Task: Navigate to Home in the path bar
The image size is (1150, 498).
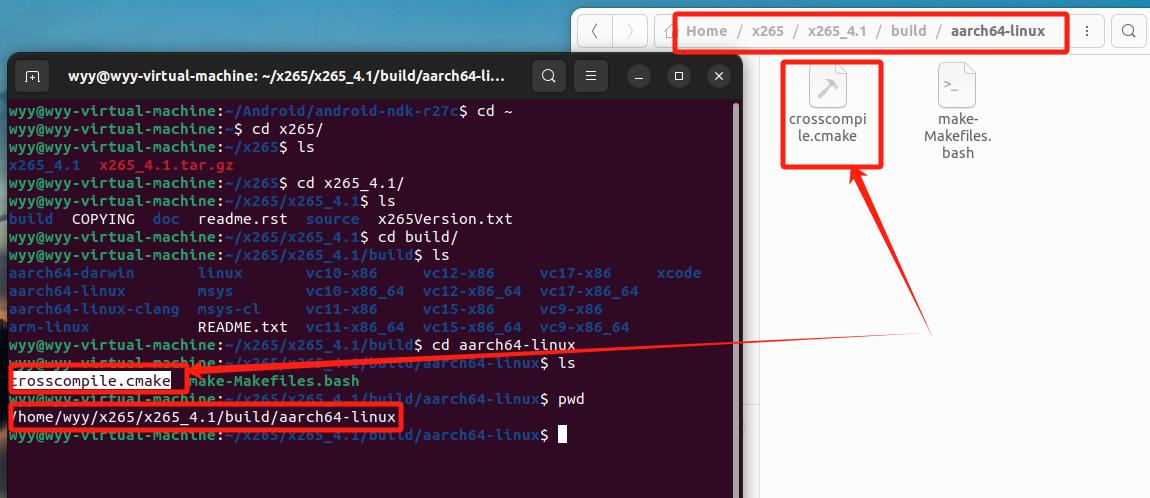Action: tap(706, 31)
